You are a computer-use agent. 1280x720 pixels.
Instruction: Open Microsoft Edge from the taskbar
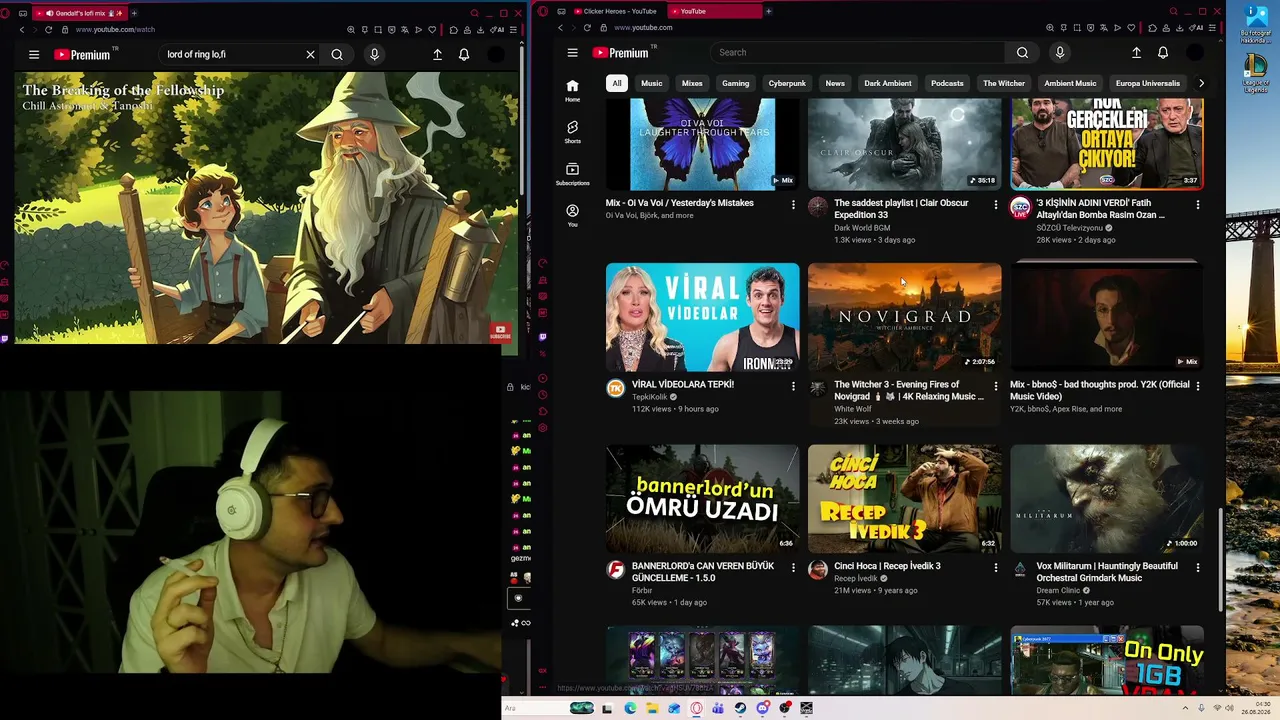click(630, 708)
